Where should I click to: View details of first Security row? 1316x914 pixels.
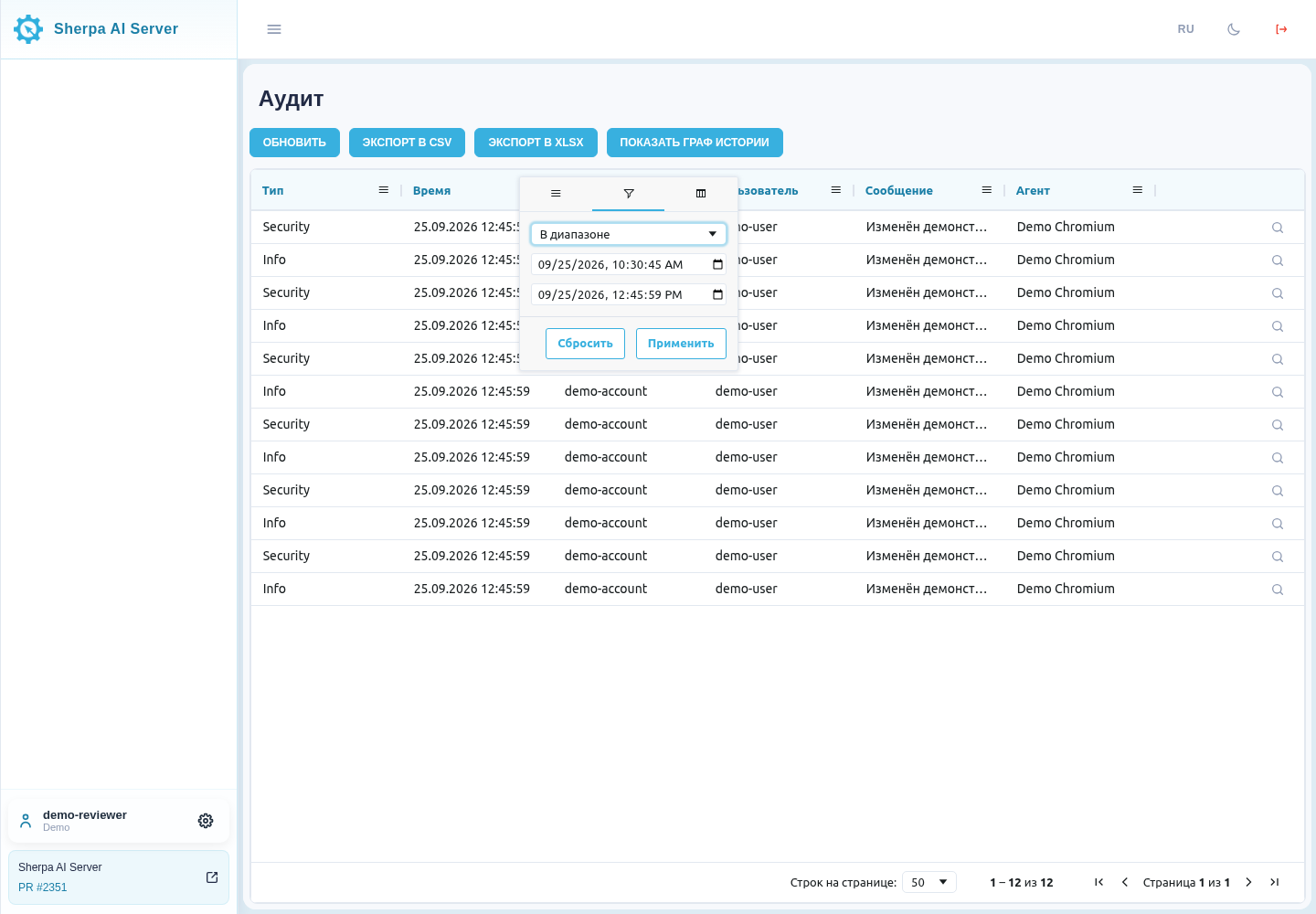[1278, 228]
